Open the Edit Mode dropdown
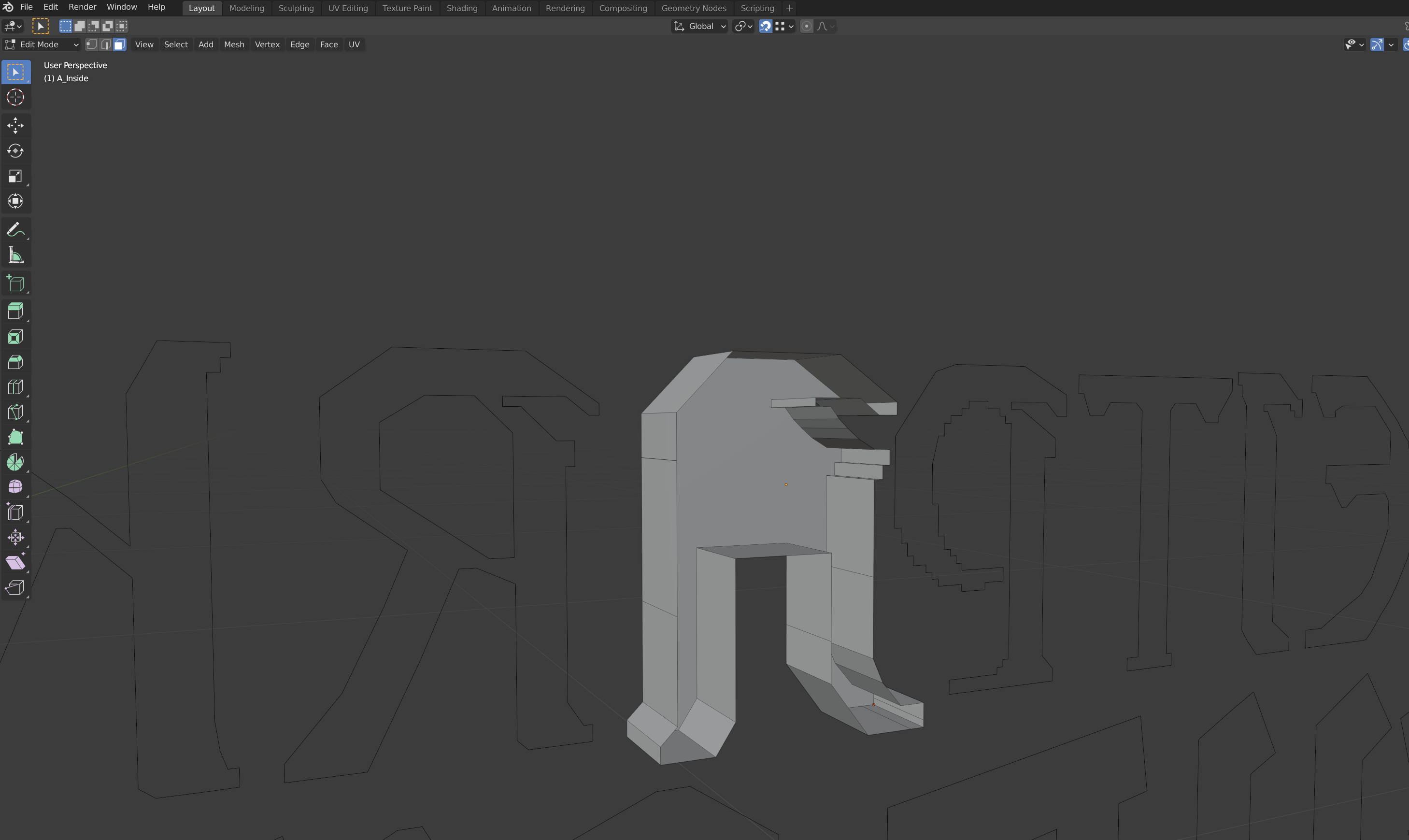The height and width of the screenshot is (840, 1409). coord(42,44)
